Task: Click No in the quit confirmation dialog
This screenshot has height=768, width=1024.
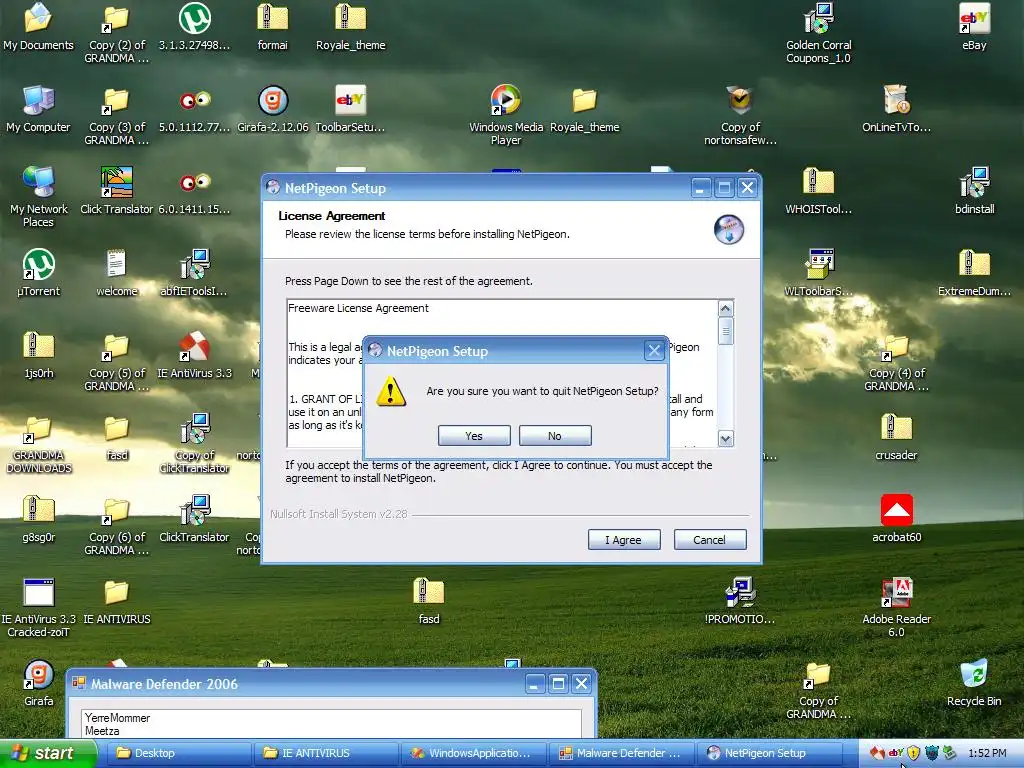Action: pyautogui.click(x=555, y=436)
